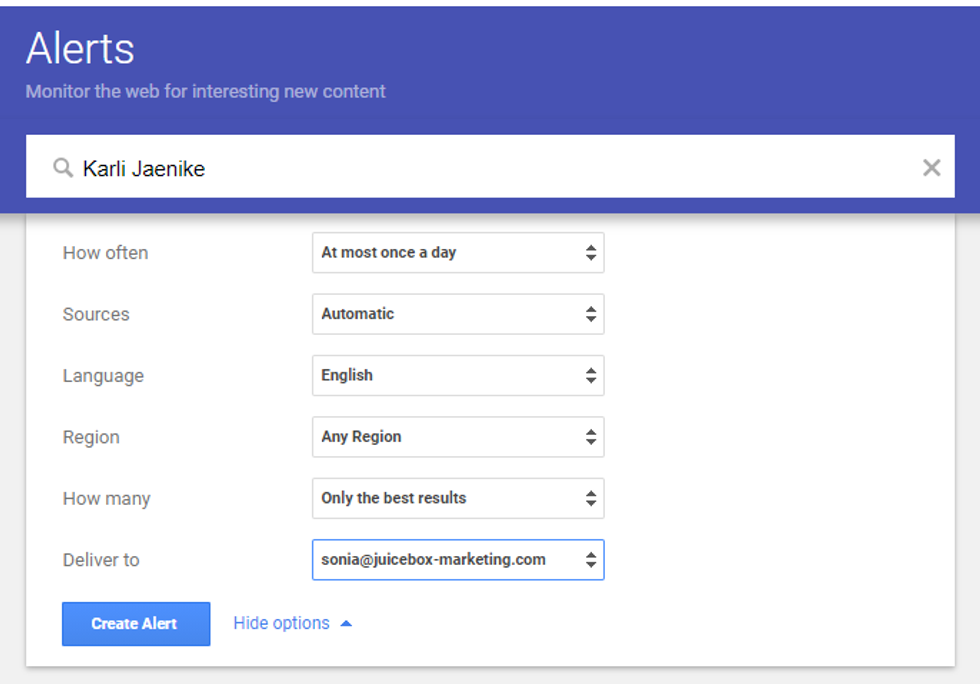Open the Deliver to email dropdown

coord(450,560)
